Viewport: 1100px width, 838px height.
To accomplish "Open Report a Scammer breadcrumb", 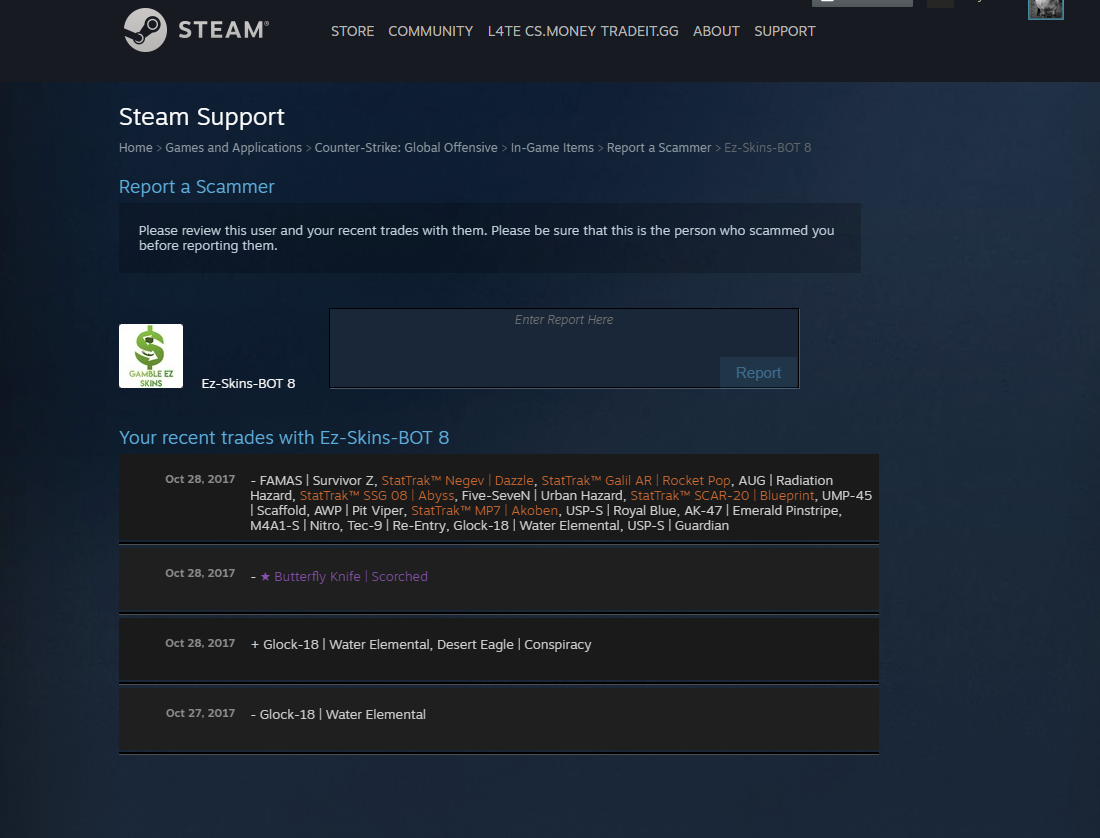I will click(659, 147).
